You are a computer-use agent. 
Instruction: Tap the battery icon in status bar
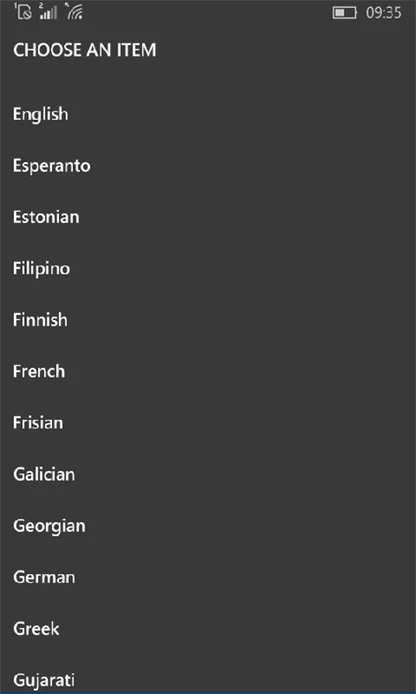click(x=344, y=13)
